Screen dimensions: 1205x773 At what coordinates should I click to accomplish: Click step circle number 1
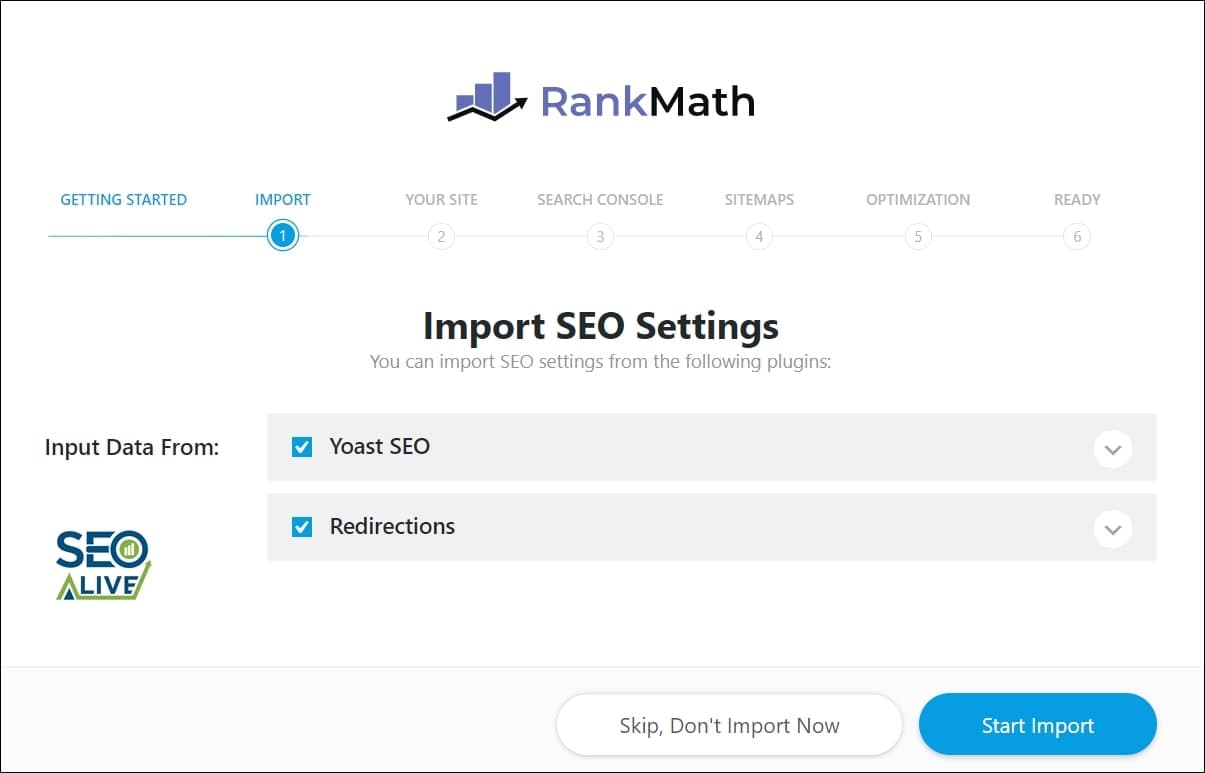283,237
